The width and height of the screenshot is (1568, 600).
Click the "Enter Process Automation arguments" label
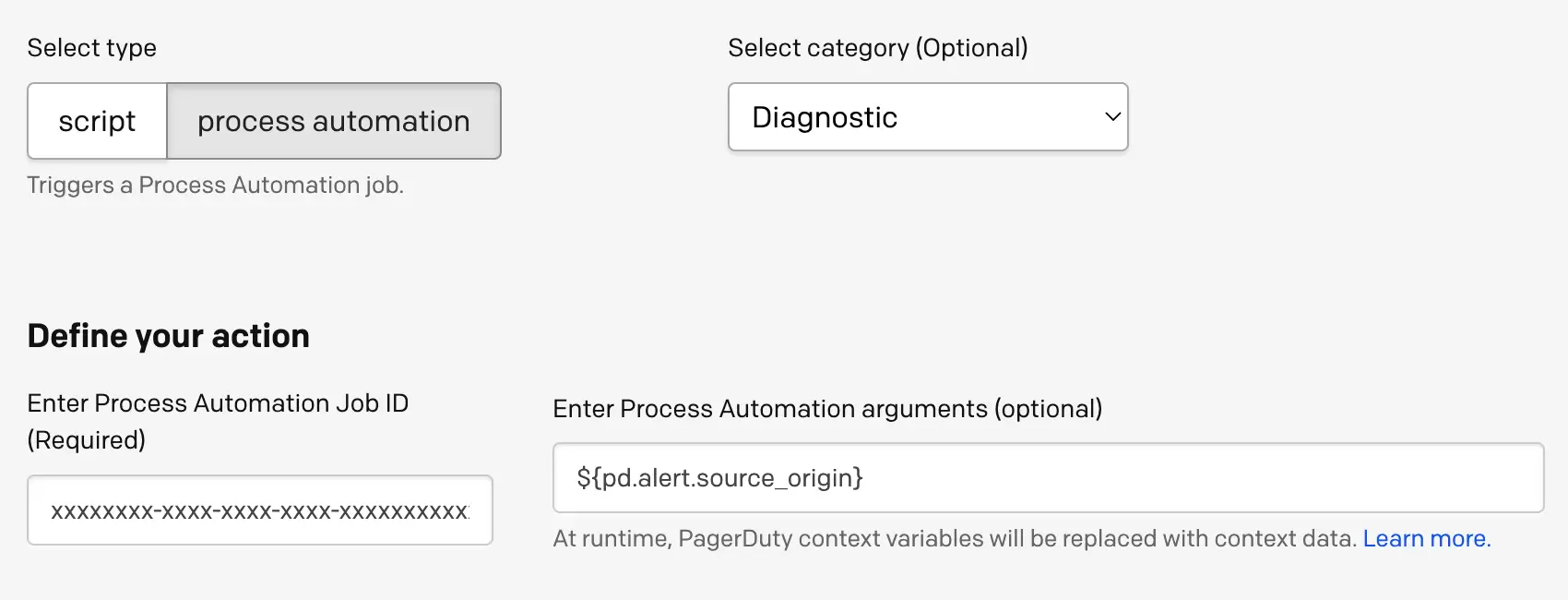tap(770, 409)
